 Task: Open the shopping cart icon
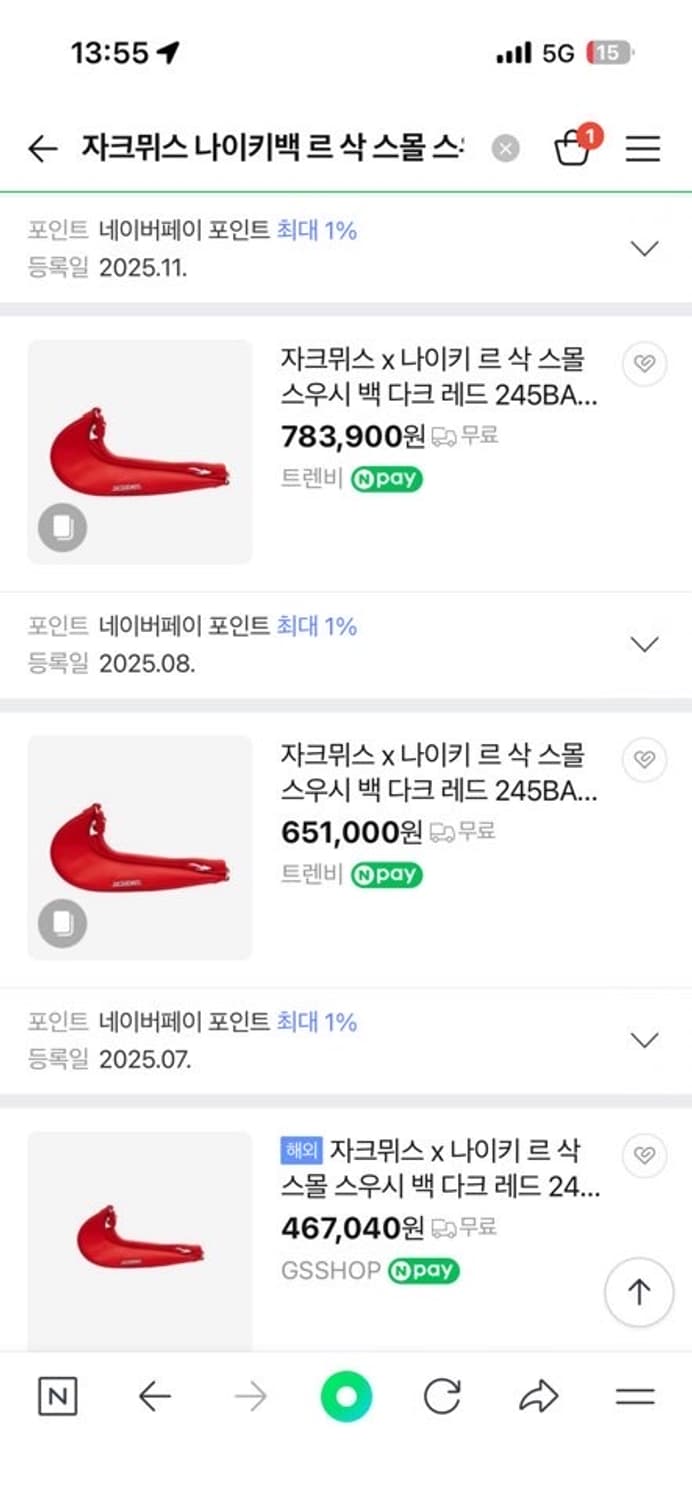pyautogui.click(x=573, y=149)
